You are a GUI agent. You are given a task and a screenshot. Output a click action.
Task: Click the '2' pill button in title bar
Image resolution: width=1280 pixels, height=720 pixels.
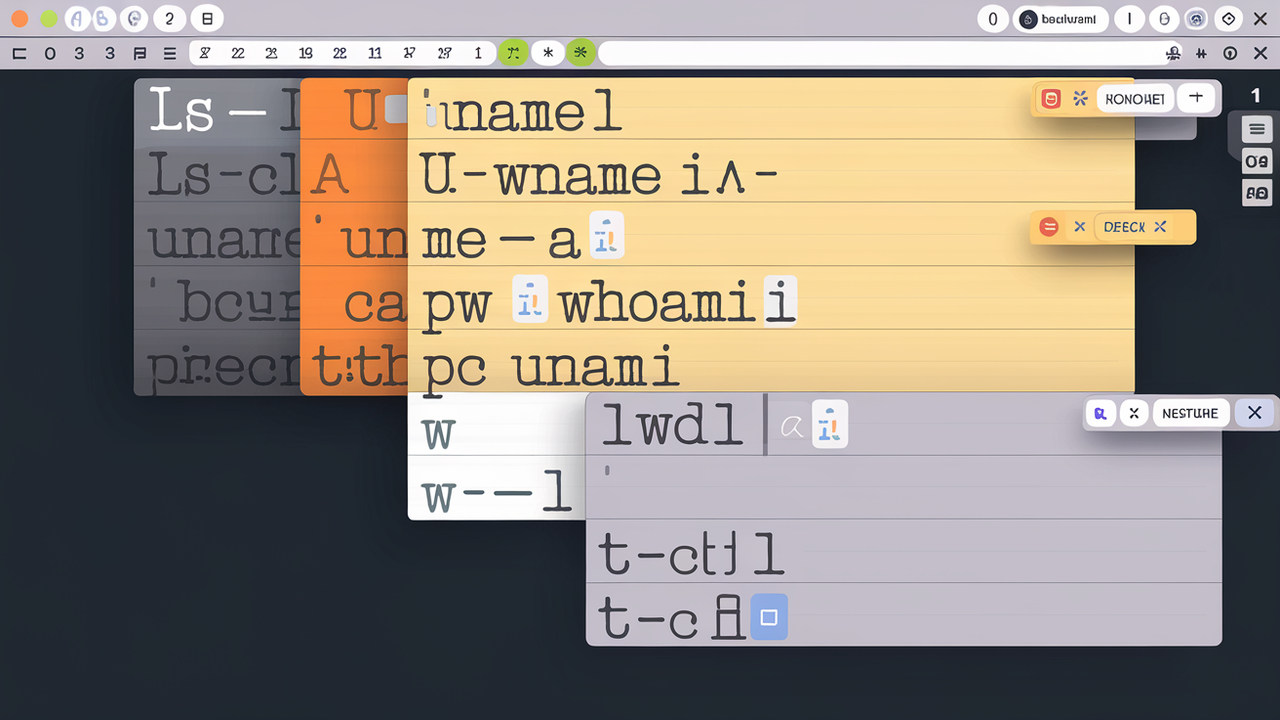(169, 18)
